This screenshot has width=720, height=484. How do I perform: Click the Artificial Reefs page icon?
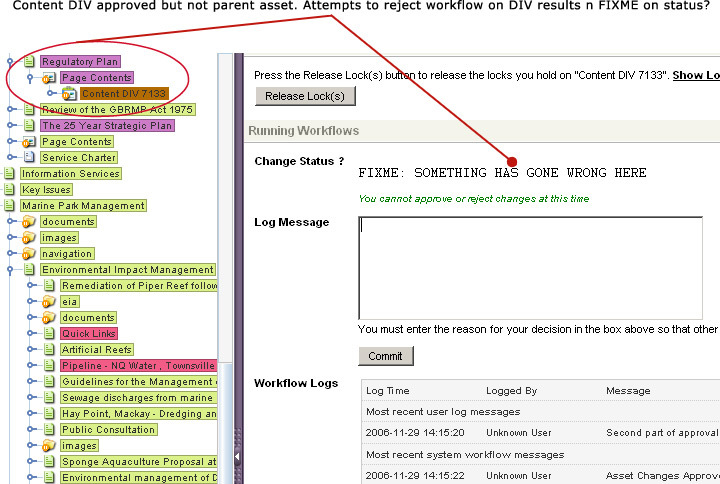50,349
